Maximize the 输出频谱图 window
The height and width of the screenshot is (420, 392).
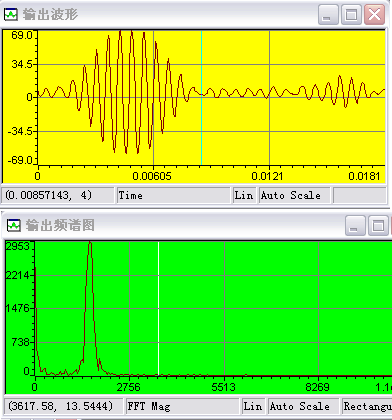click(378, 226)
